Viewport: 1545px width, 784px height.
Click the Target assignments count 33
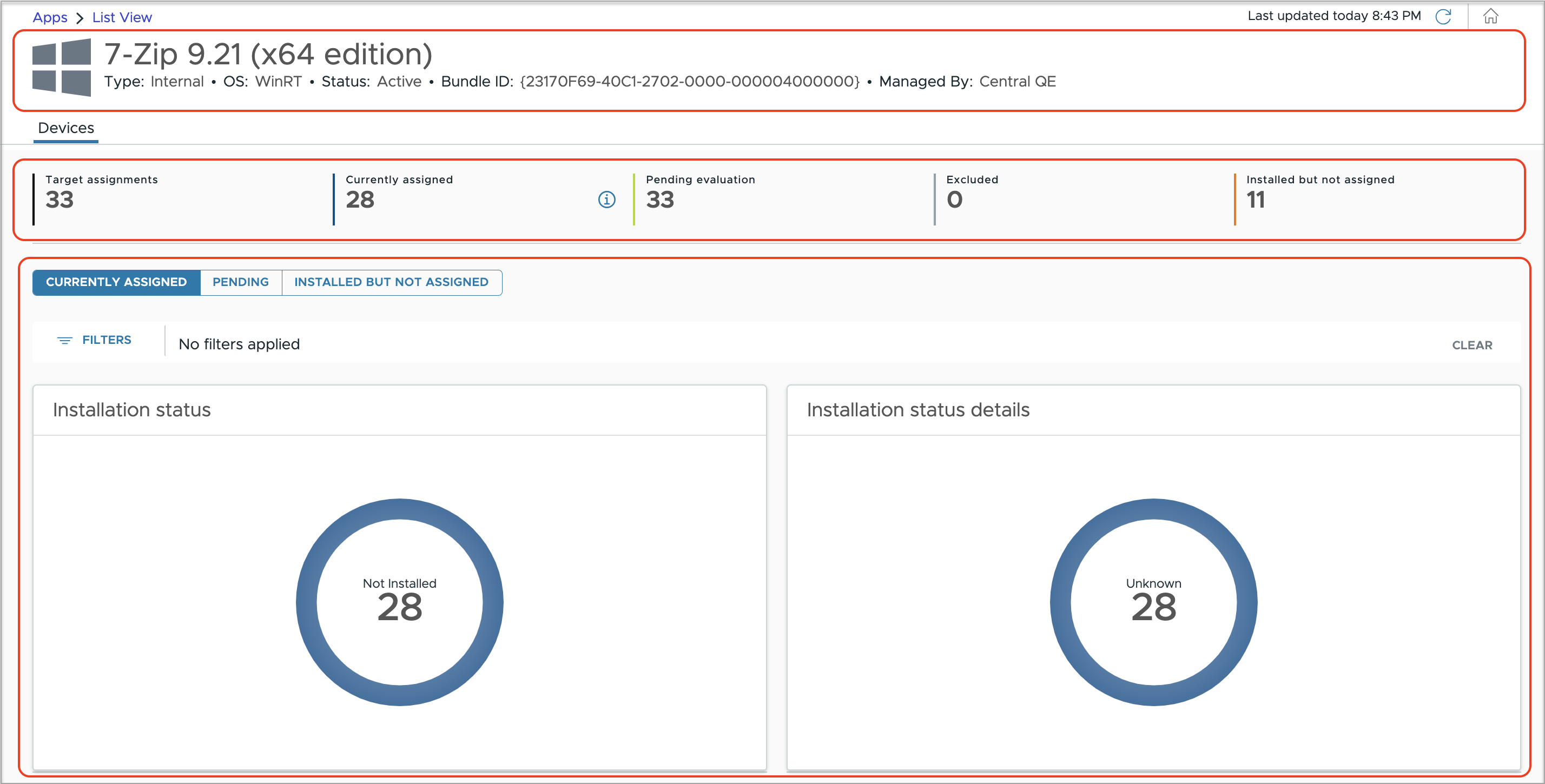click(60, 200)
